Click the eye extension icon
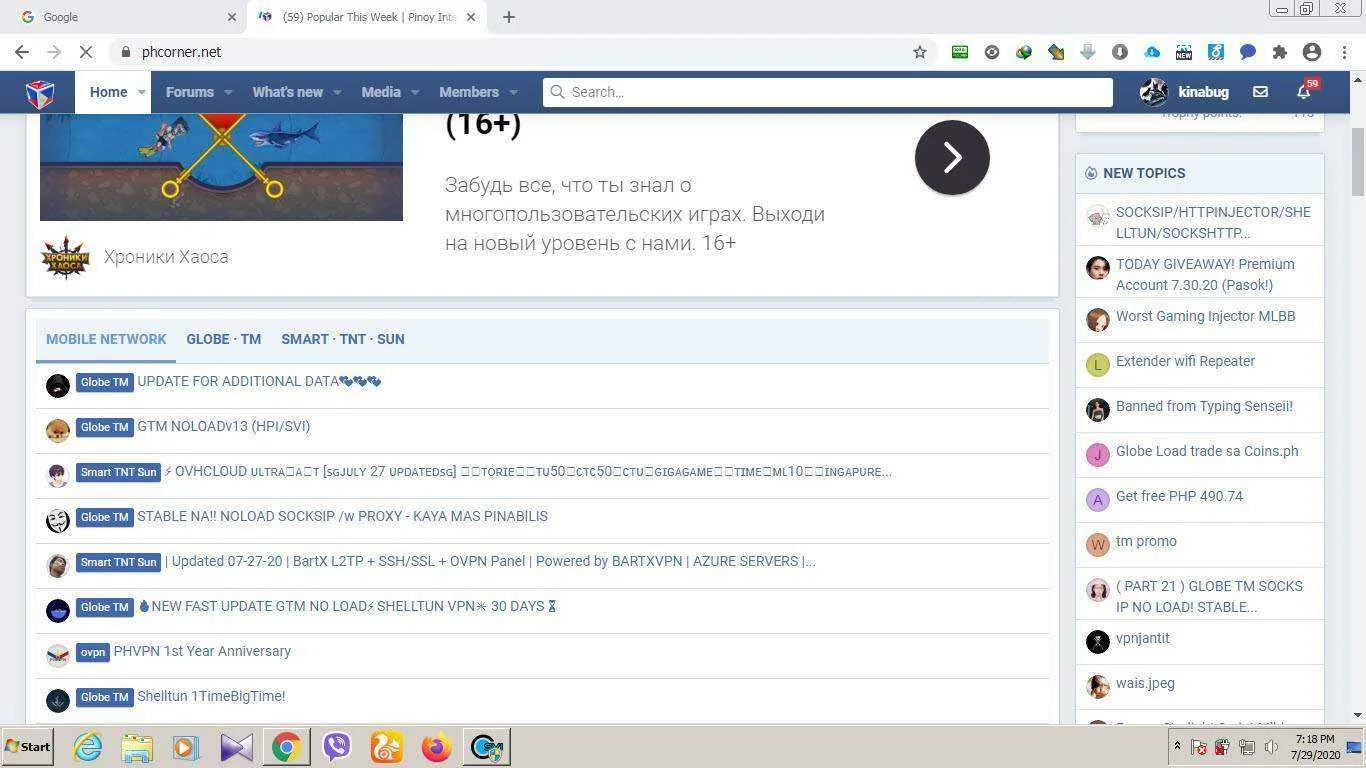 coord(992,52)
